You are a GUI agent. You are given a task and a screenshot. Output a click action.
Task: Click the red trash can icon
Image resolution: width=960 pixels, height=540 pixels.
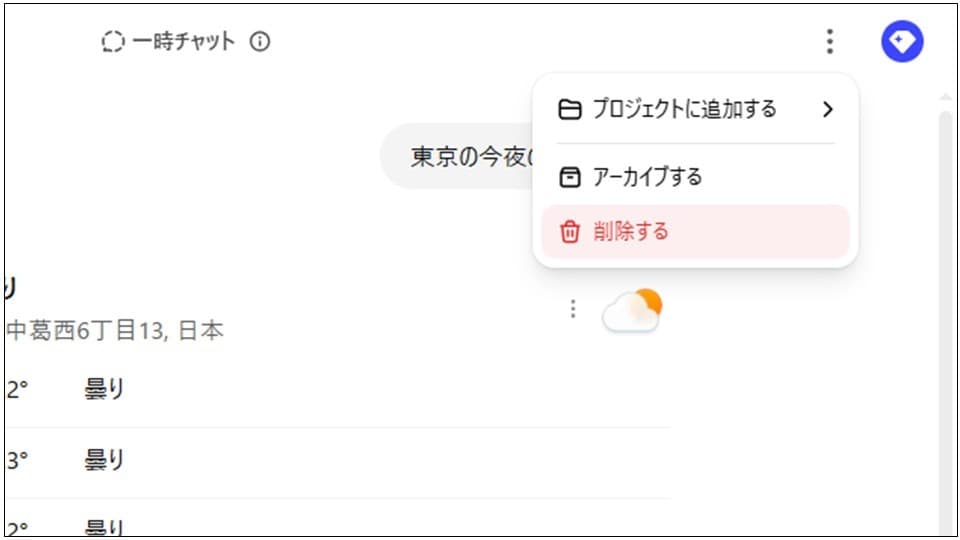(x=569, y=232)
